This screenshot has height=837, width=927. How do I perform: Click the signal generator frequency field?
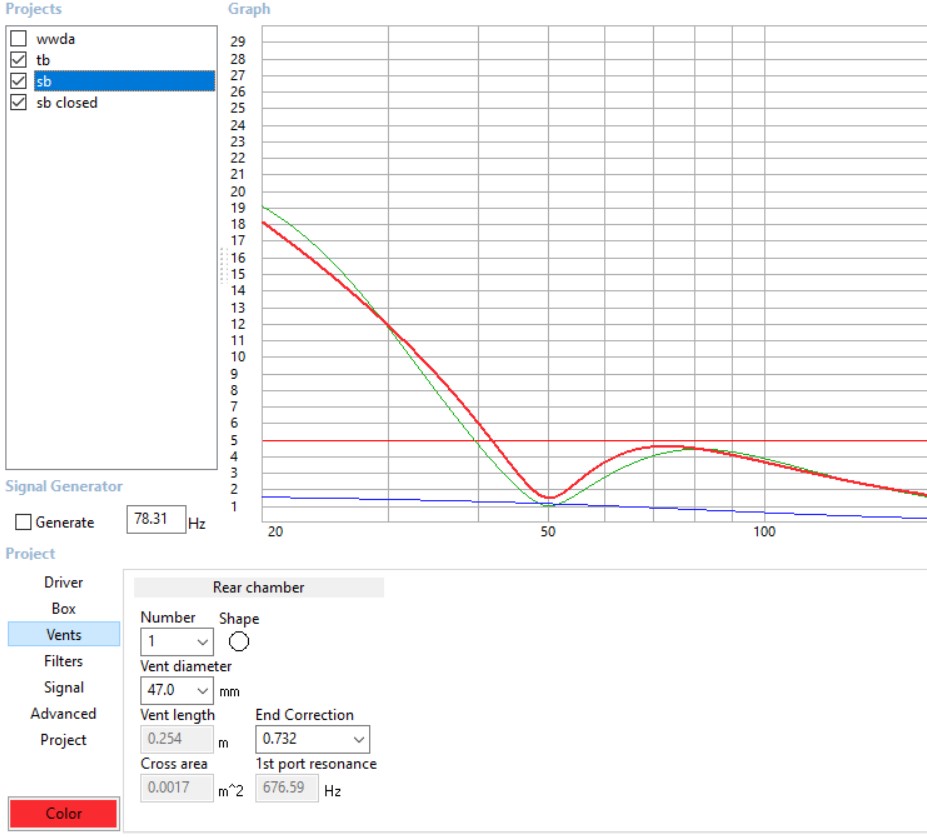[x=156, y=519]
